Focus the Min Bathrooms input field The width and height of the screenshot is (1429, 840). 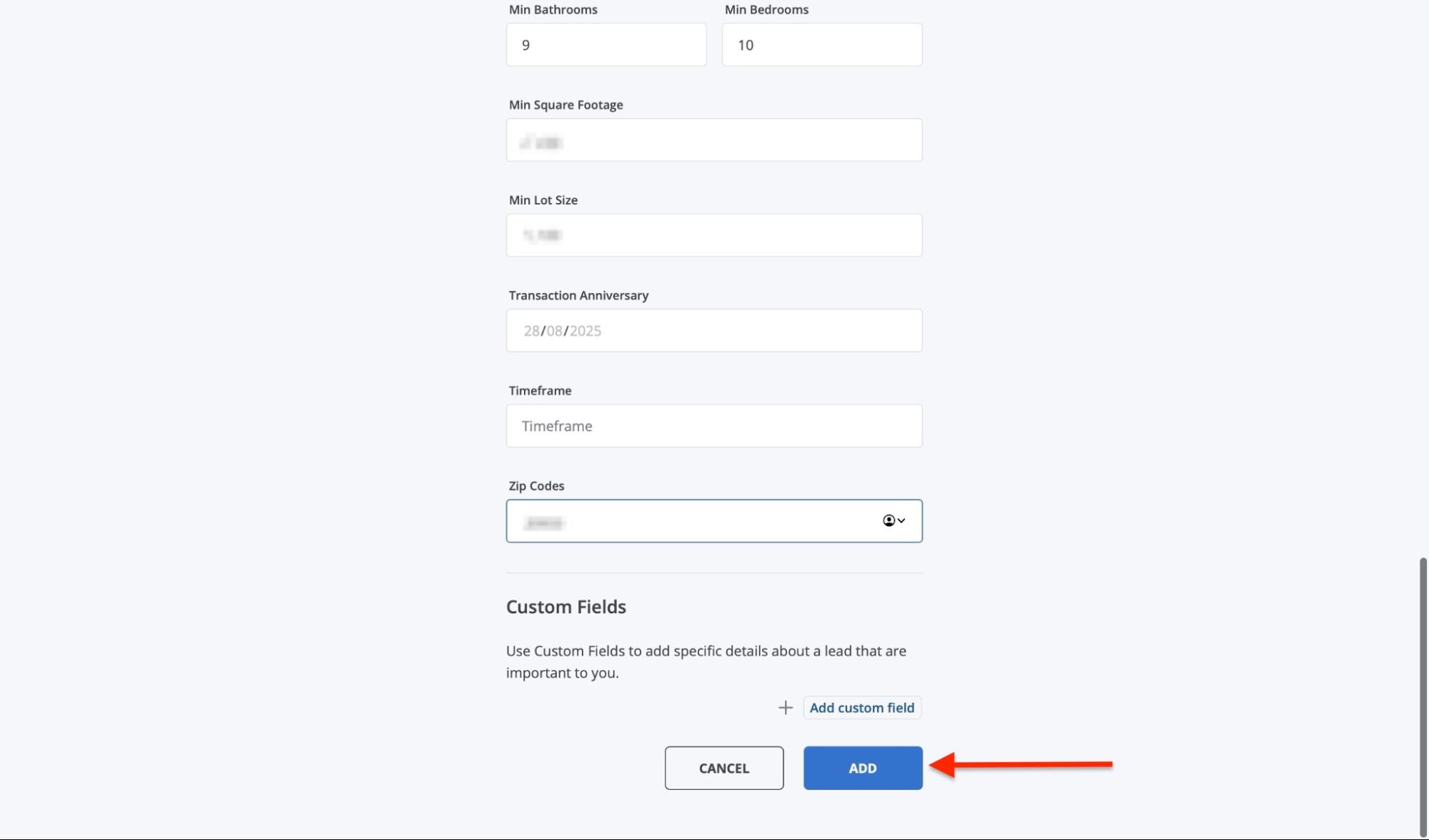click(x=606, y=45)
